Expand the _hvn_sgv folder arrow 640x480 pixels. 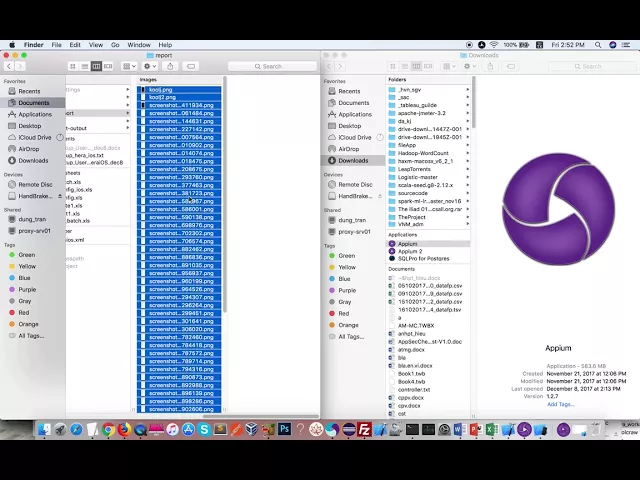467,89
